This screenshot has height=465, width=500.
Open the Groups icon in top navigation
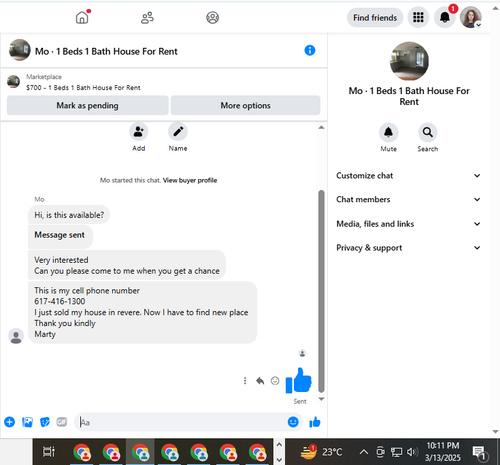[x=212, y=18]
